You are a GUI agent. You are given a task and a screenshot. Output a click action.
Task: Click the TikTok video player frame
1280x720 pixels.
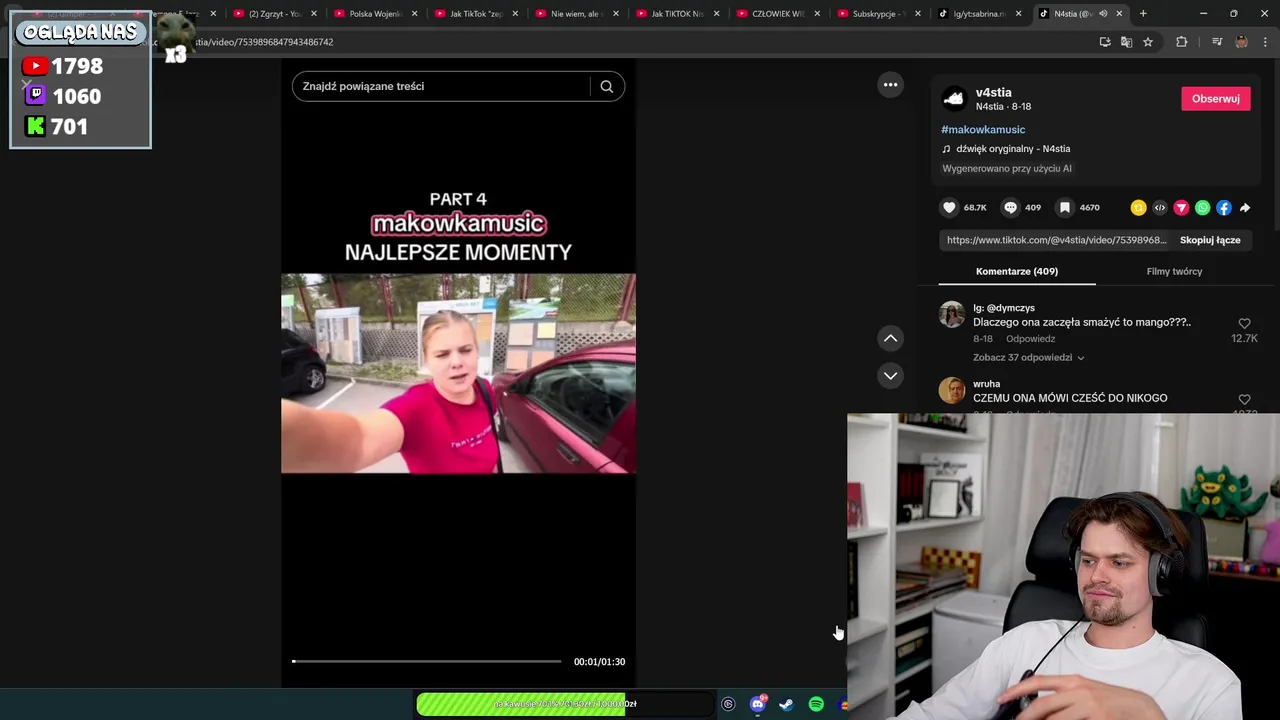point(458,373)
